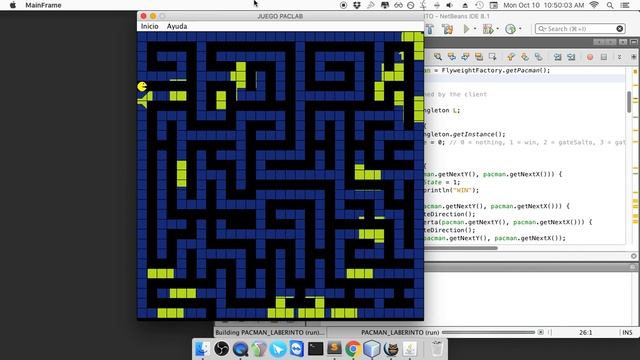Click Clean and Build icon in NetBeans

447,29
